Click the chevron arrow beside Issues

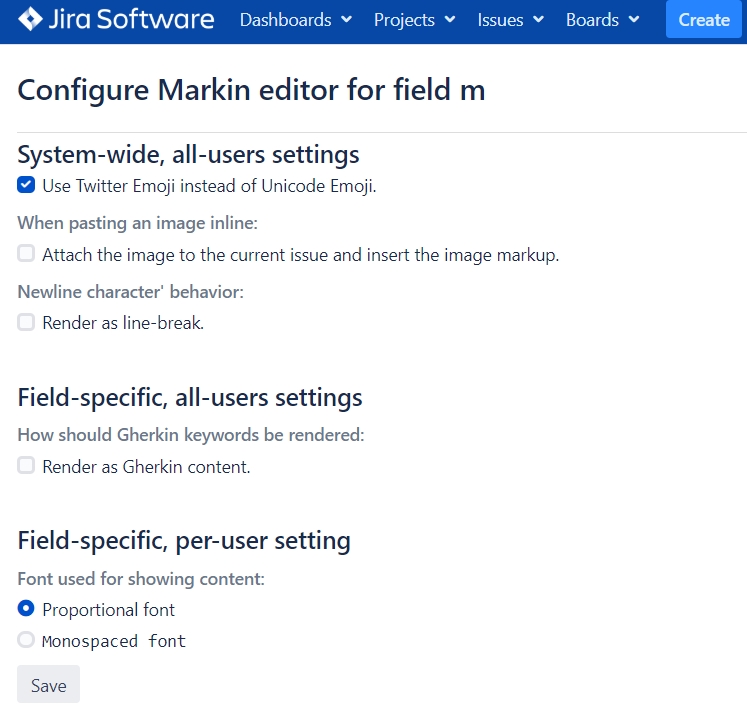[x=538, y=20]
